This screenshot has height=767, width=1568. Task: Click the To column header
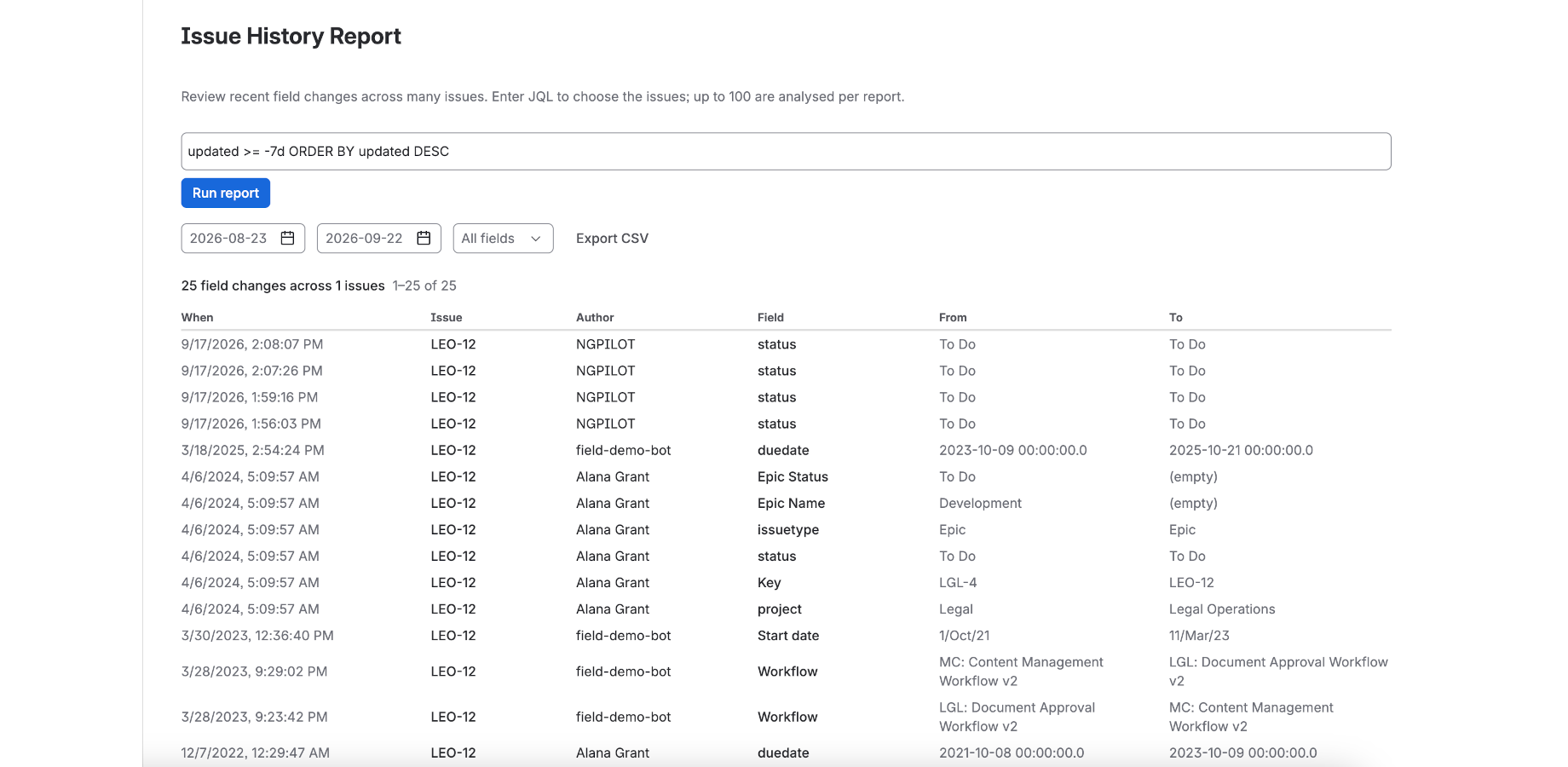[x=1176, y=318]
